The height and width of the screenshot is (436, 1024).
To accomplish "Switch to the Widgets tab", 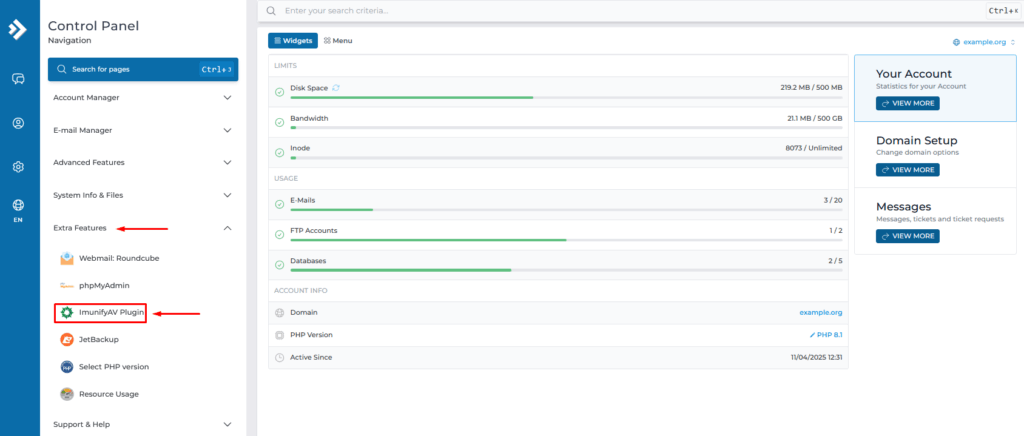I will pyautogui.click(x=293, y=41).
